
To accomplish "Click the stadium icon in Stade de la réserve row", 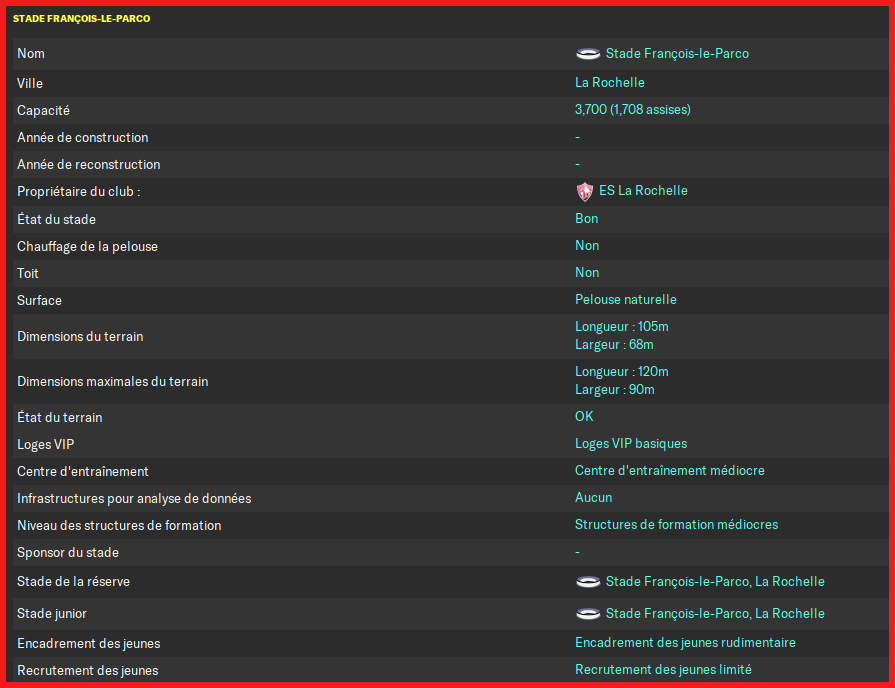I will [588, 582].
